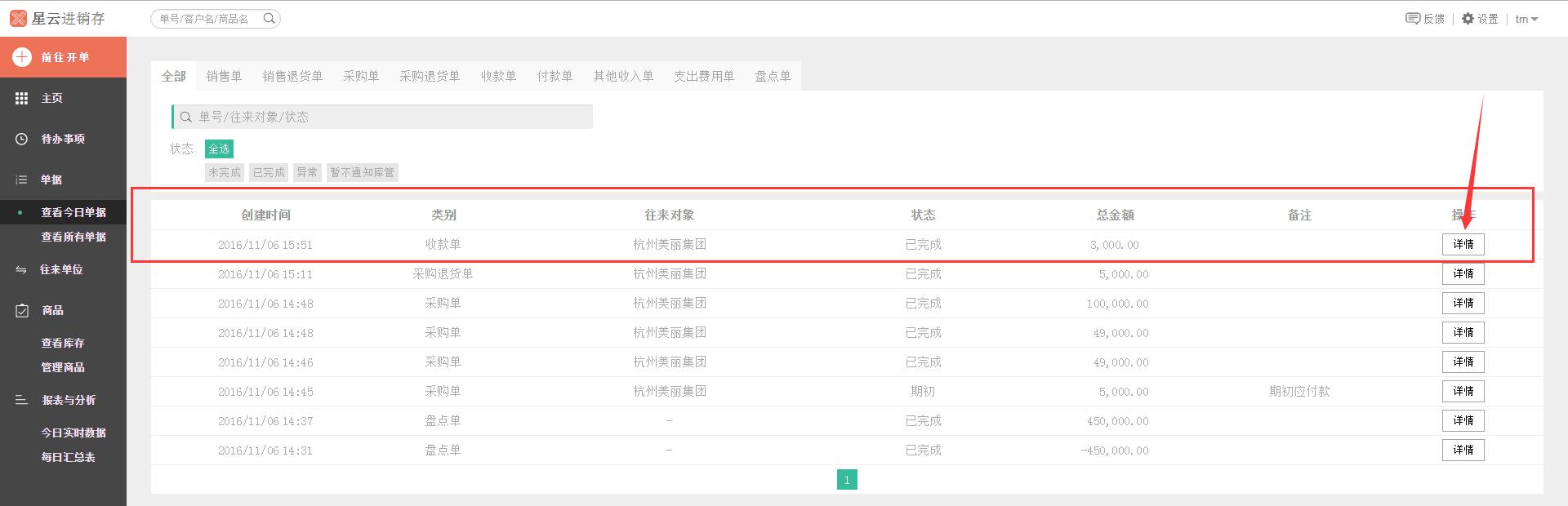Viewport: 1568px width, 506px height.
Task: Open 详情 for the 采购退货单 row
Action: (1463, 273)
